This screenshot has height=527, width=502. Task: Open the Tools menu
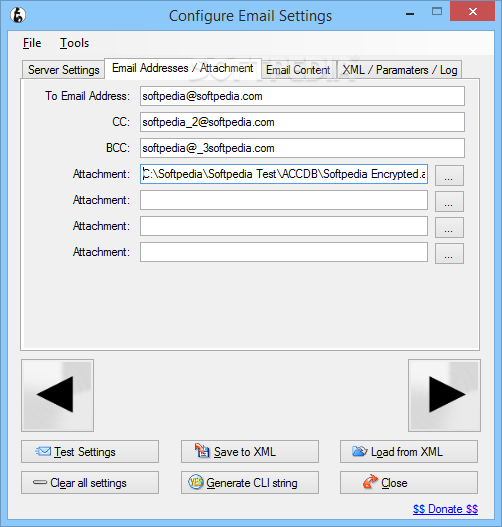(74, 43)
